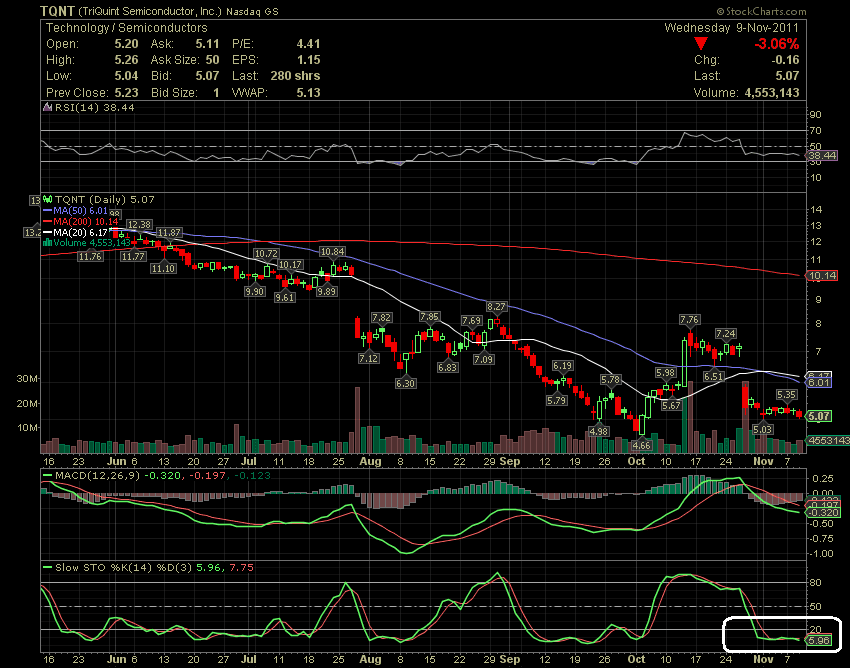Click the 5.35 November price label
This screenshot has height=668, width=850.
pyautogui.click(x=786, y=394)
